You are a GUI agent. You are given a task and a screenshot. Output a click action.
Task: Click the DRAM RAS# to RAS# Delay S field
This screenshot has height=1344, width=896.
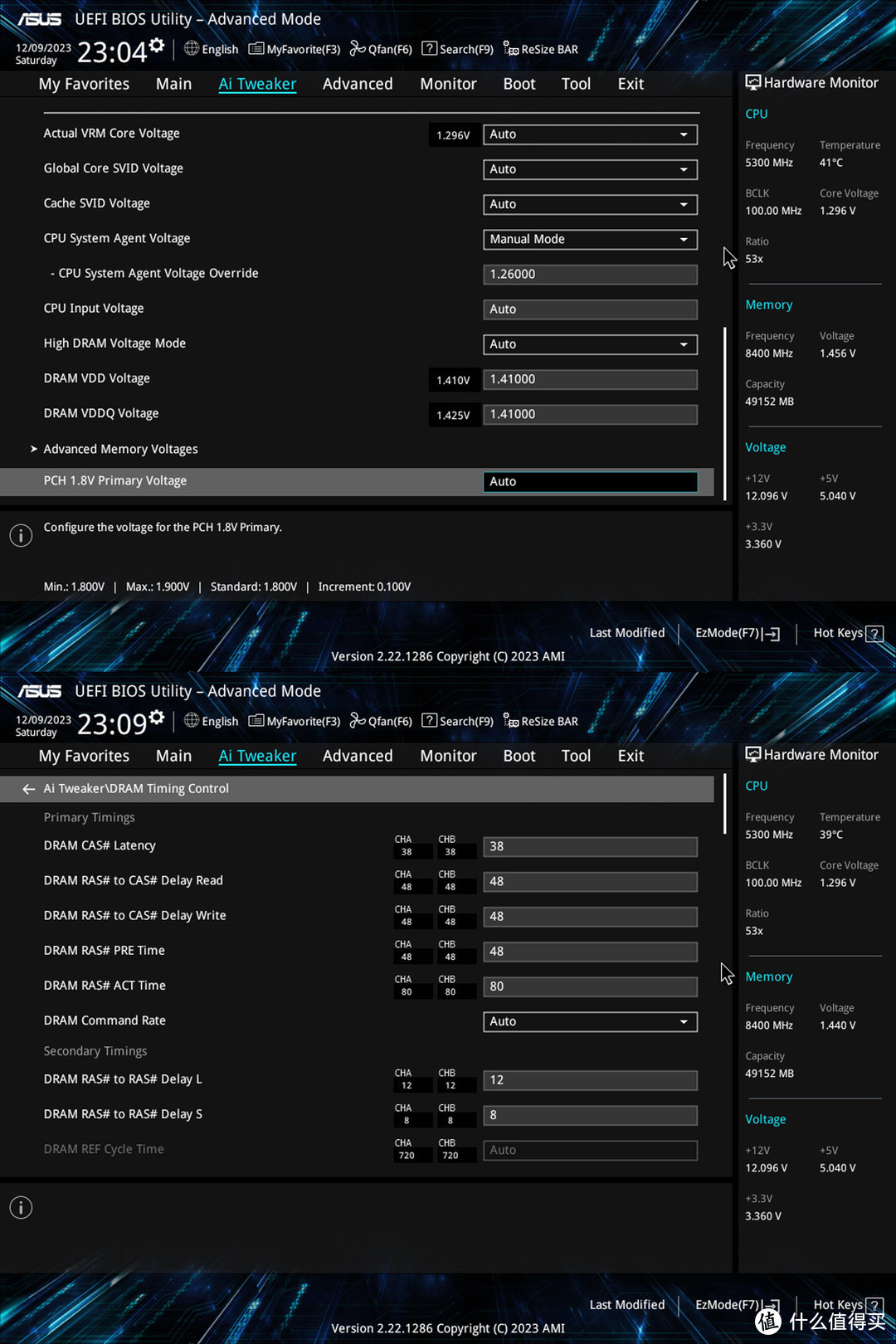590,1115
